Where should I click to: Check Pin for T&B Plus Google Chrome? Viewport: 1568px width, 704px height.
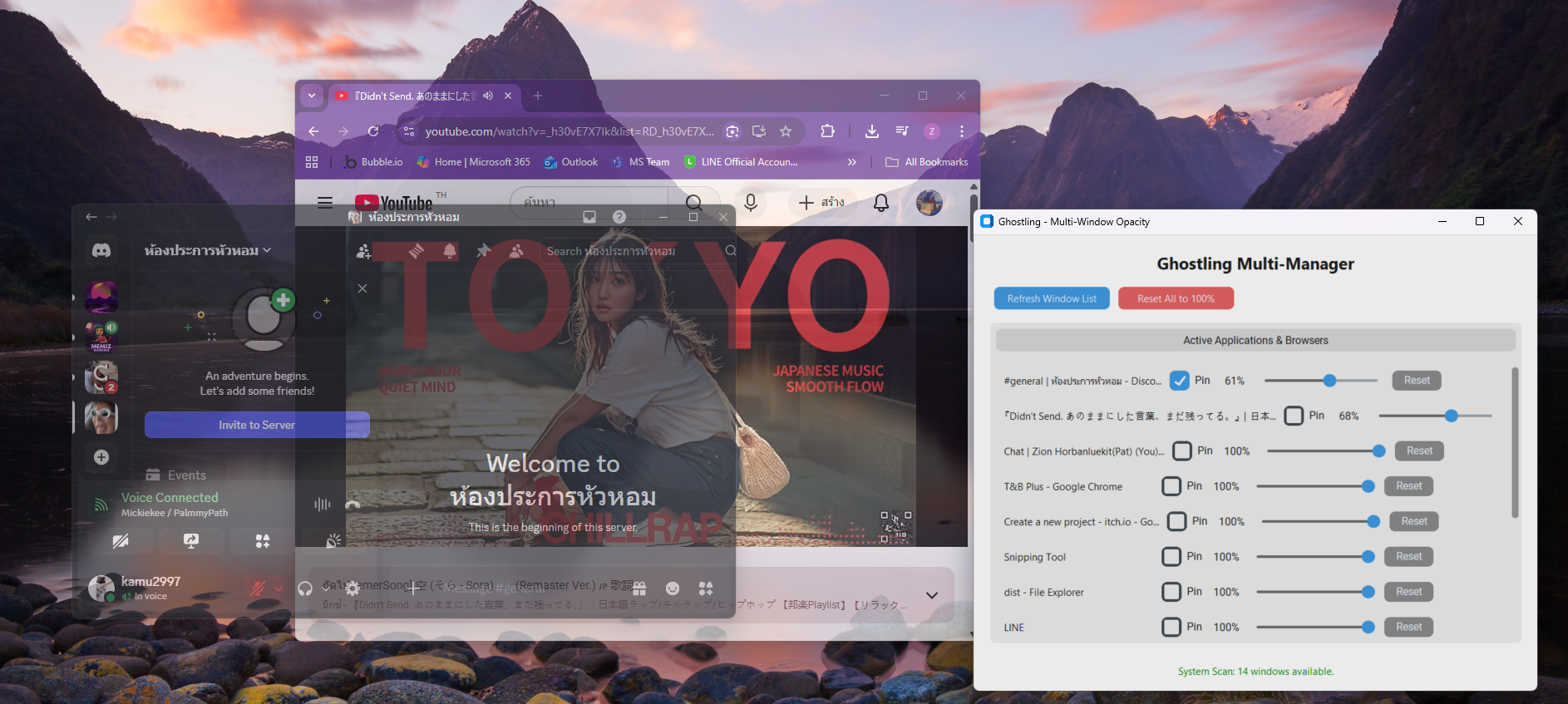point(1171,486)
